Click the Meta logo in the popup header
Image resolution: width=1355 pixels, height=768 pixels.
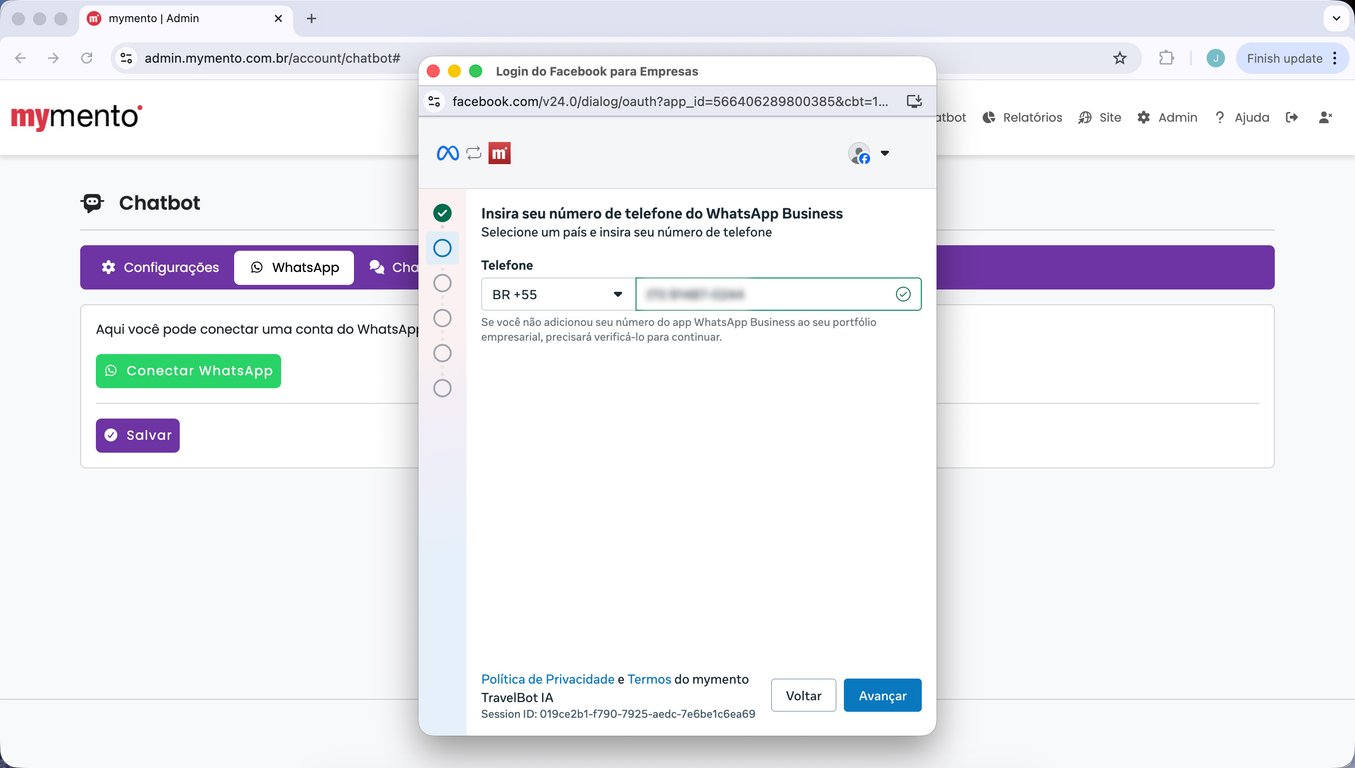click(448, 153)
